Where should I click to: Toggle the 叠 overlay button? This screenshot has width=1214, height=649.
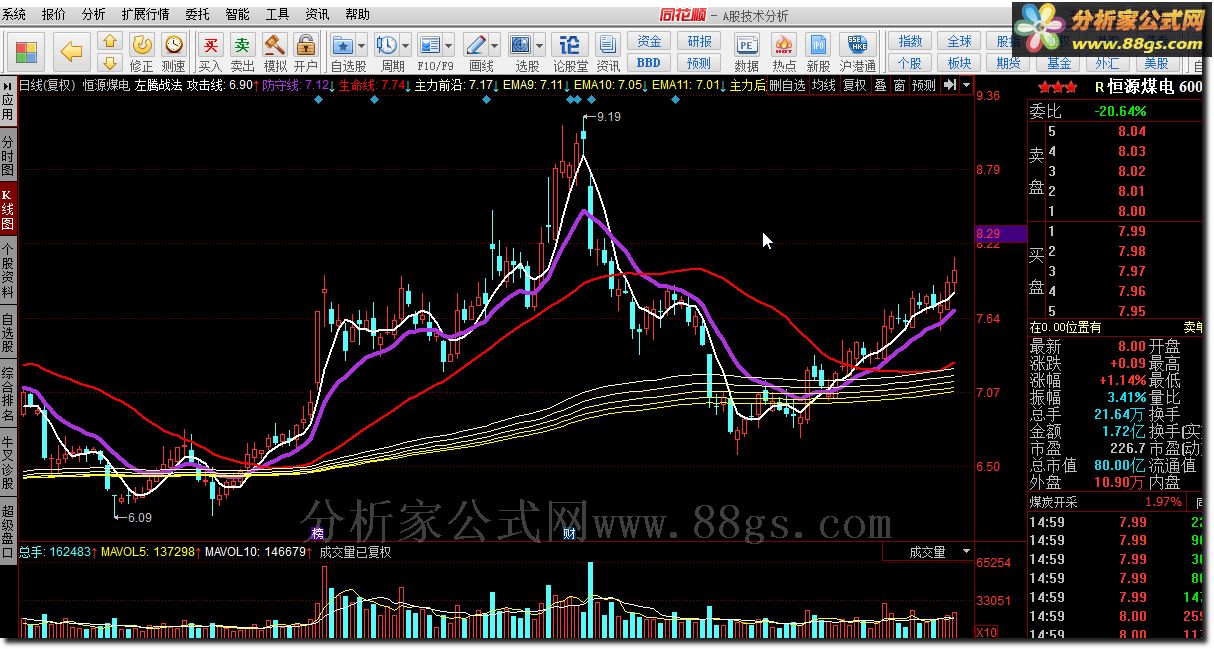(880, 85)
